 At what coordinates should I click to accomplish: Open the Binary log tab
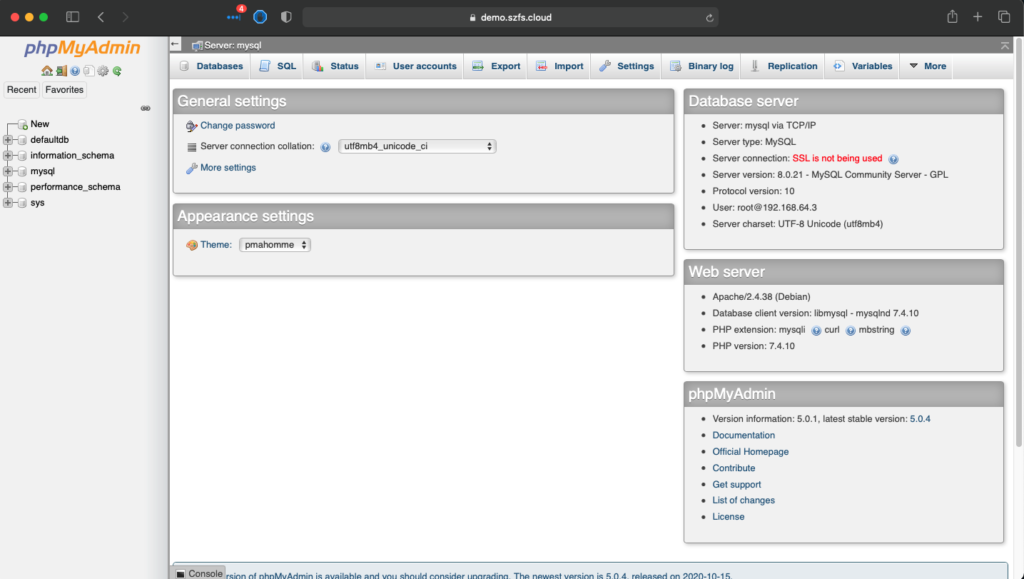pos(701,66)
